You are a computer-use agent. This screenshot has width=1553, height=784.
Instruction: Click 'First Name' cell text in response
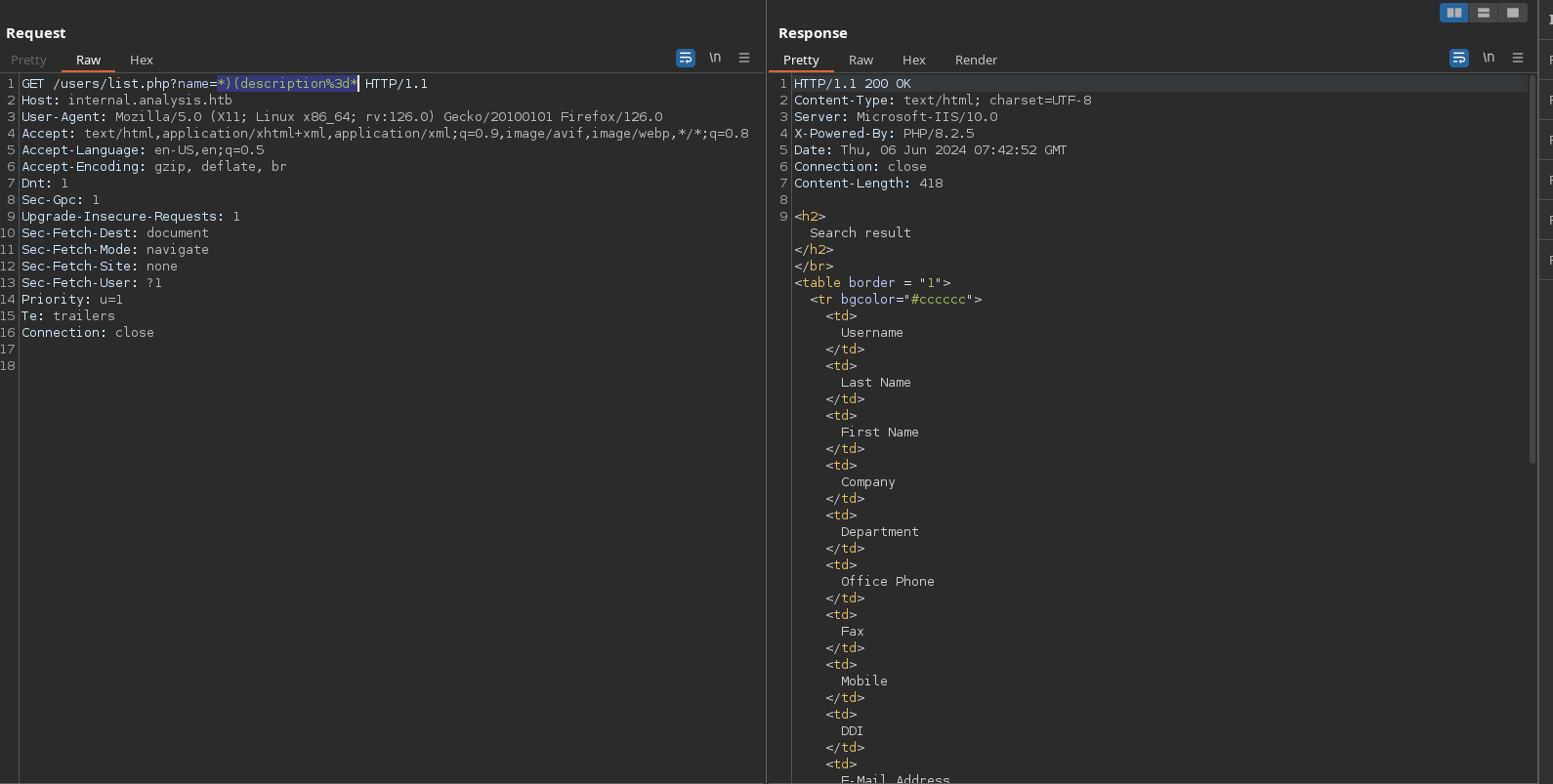coord(880,433)
